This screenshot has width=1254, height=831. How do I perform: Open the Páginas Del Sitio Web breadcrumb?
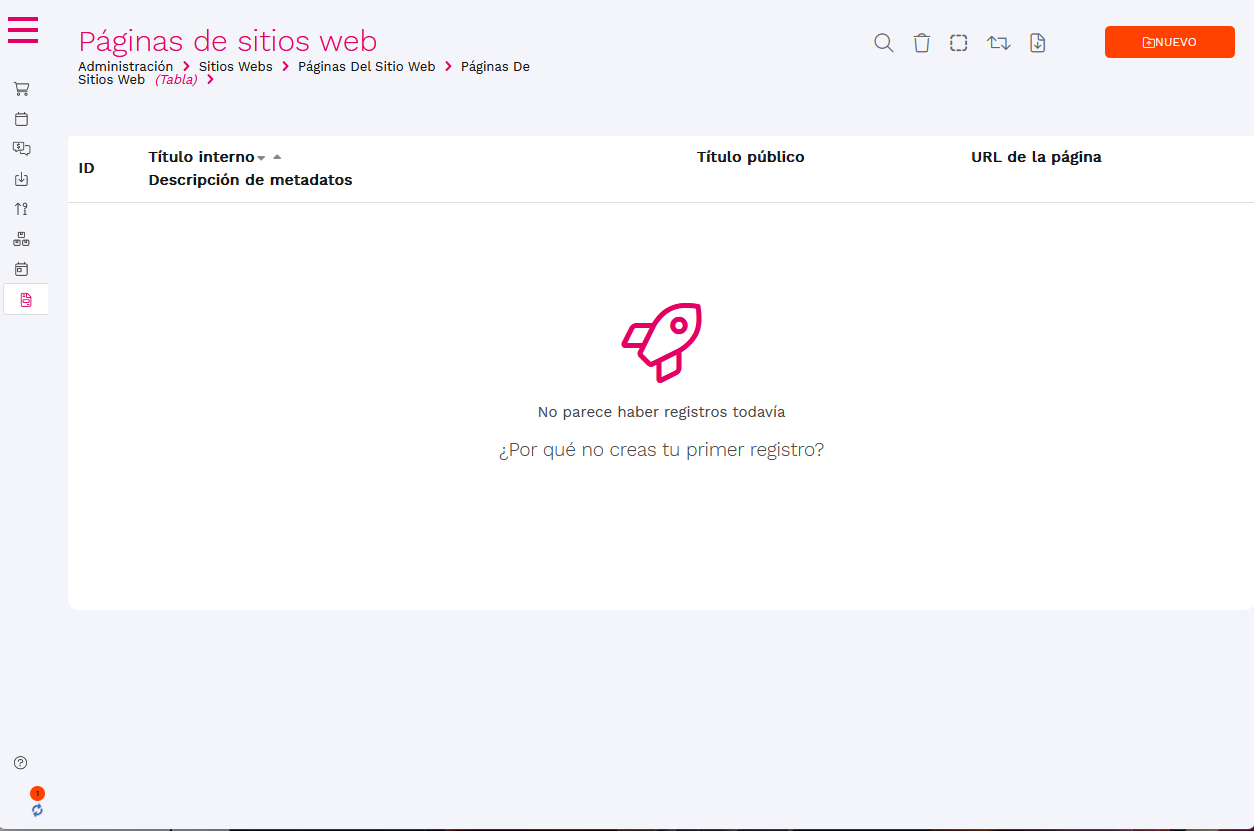tap(366, 66)
